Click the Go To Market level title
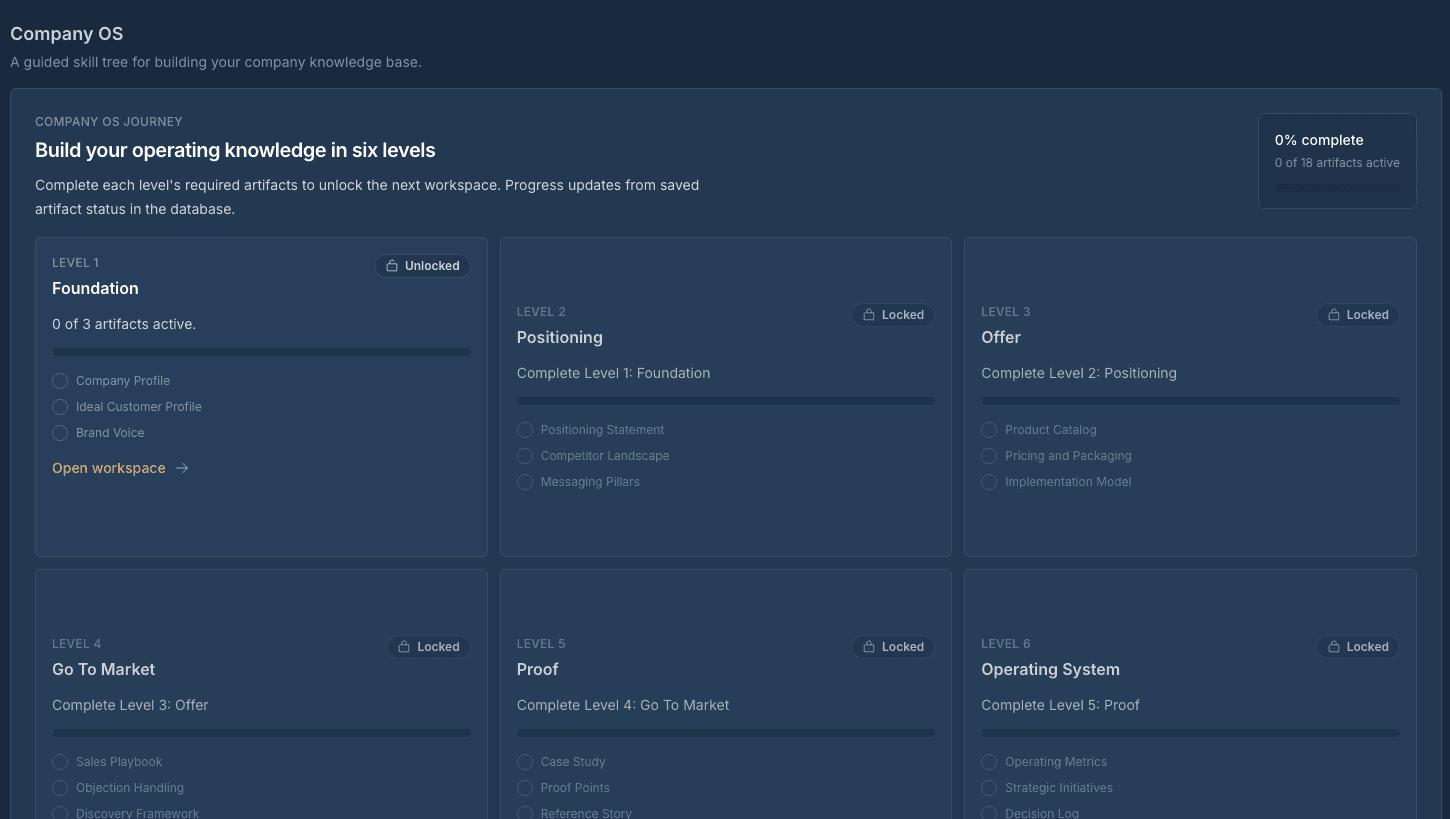The image size is (1450, 819). click(104, 669)
